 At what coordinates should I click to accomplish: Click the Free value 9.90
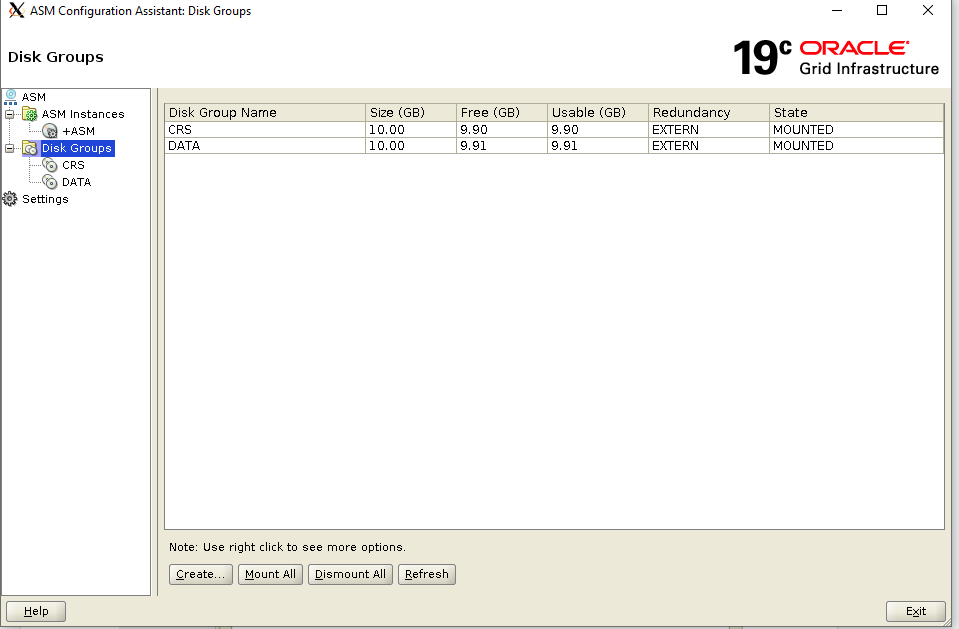pos(502,130)
